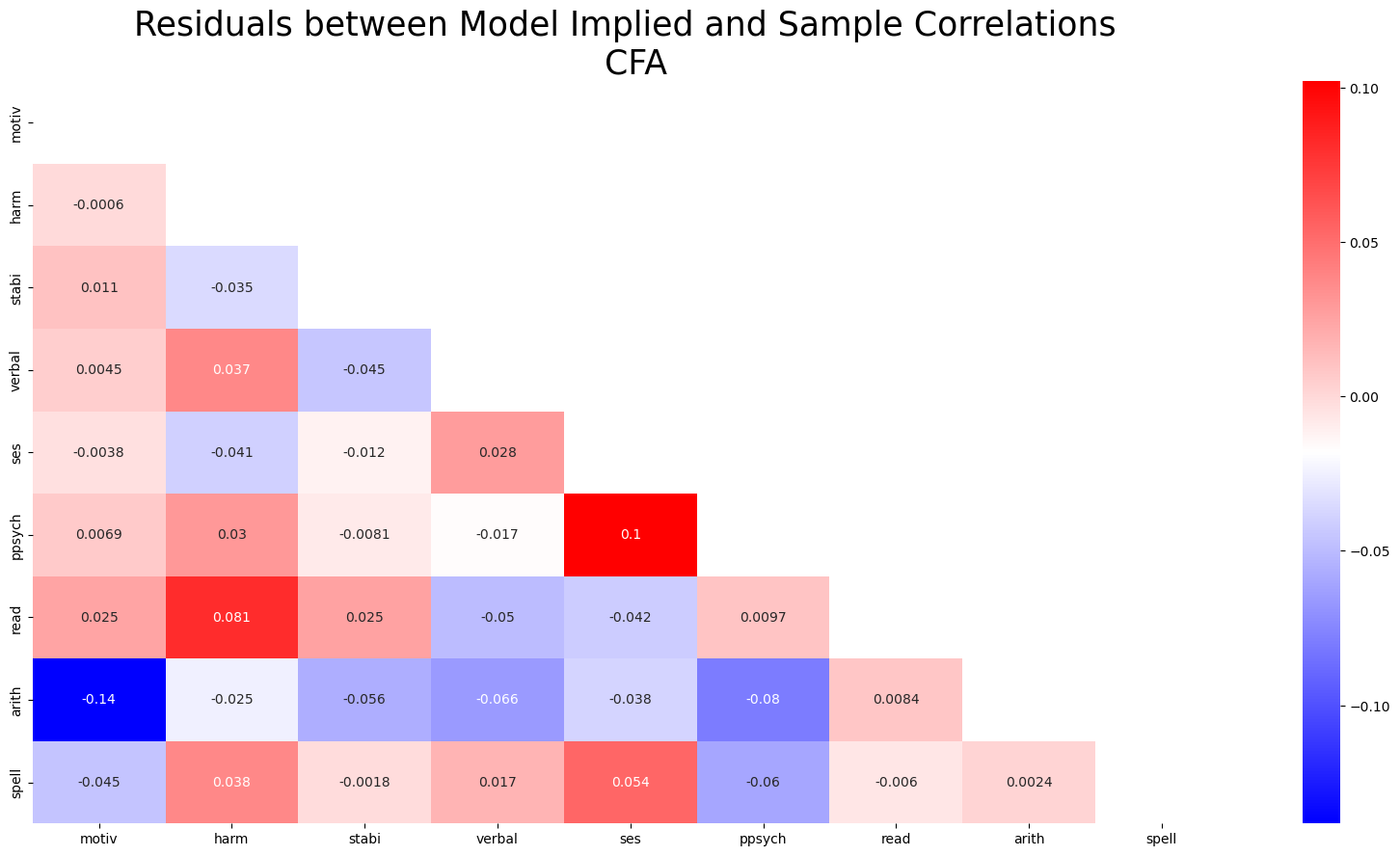Click the 0.054 cell in spell row
This screenshot has width=1400, height=856.
tap(631, 782)
